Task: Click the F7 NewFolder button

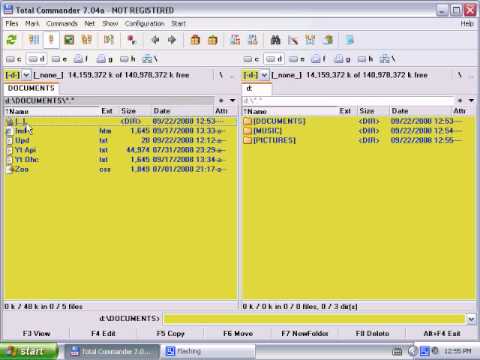Action: (x=305, y=333)
